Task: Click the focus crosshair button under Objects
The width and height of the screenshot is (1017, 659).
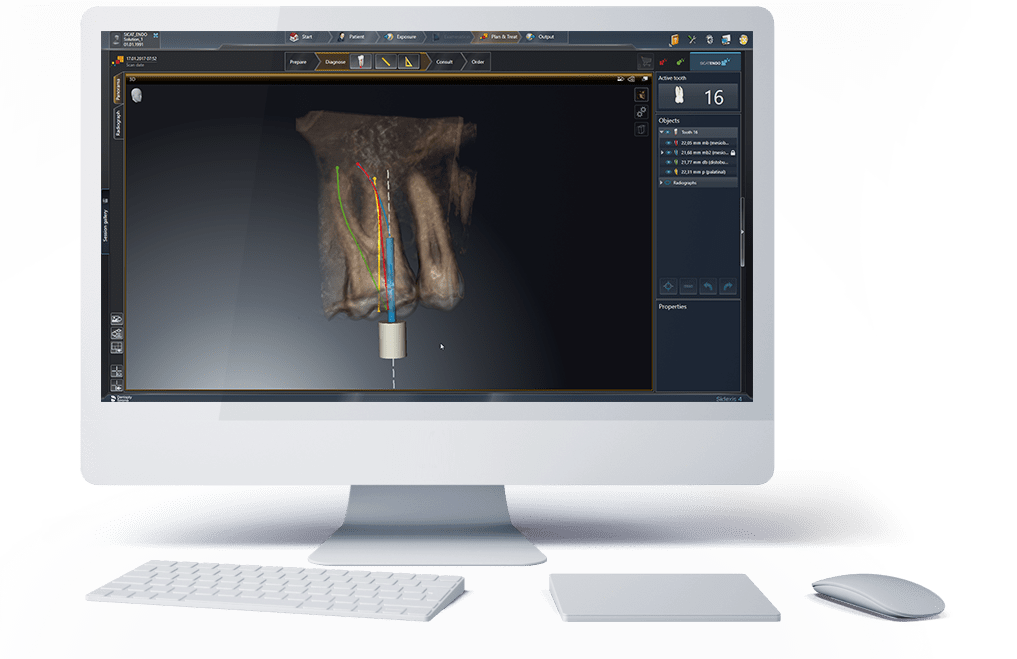Action: coord(669,286)
